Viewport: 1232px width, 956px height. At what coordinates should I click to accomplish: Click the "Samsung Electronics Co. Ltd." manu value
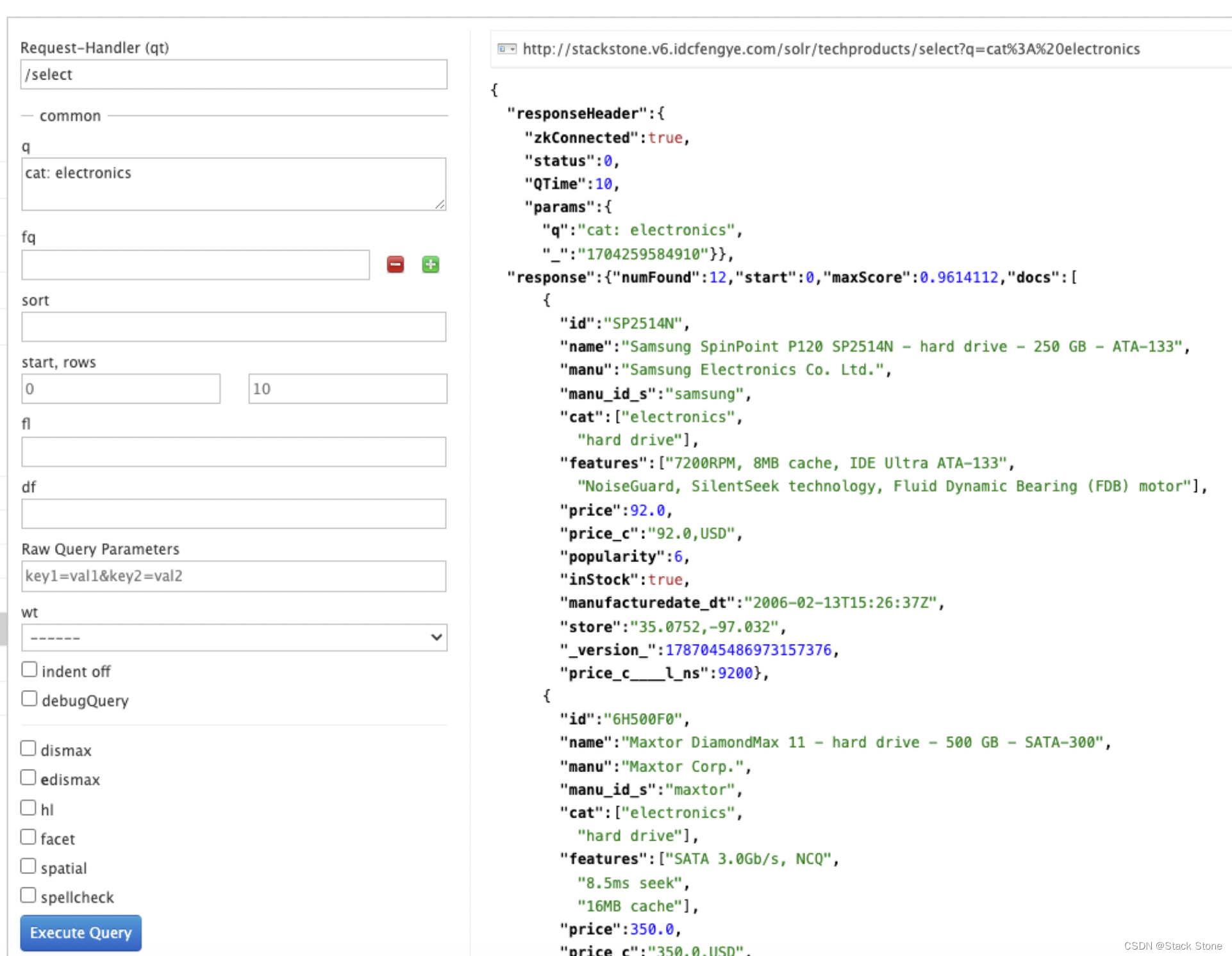753,370
